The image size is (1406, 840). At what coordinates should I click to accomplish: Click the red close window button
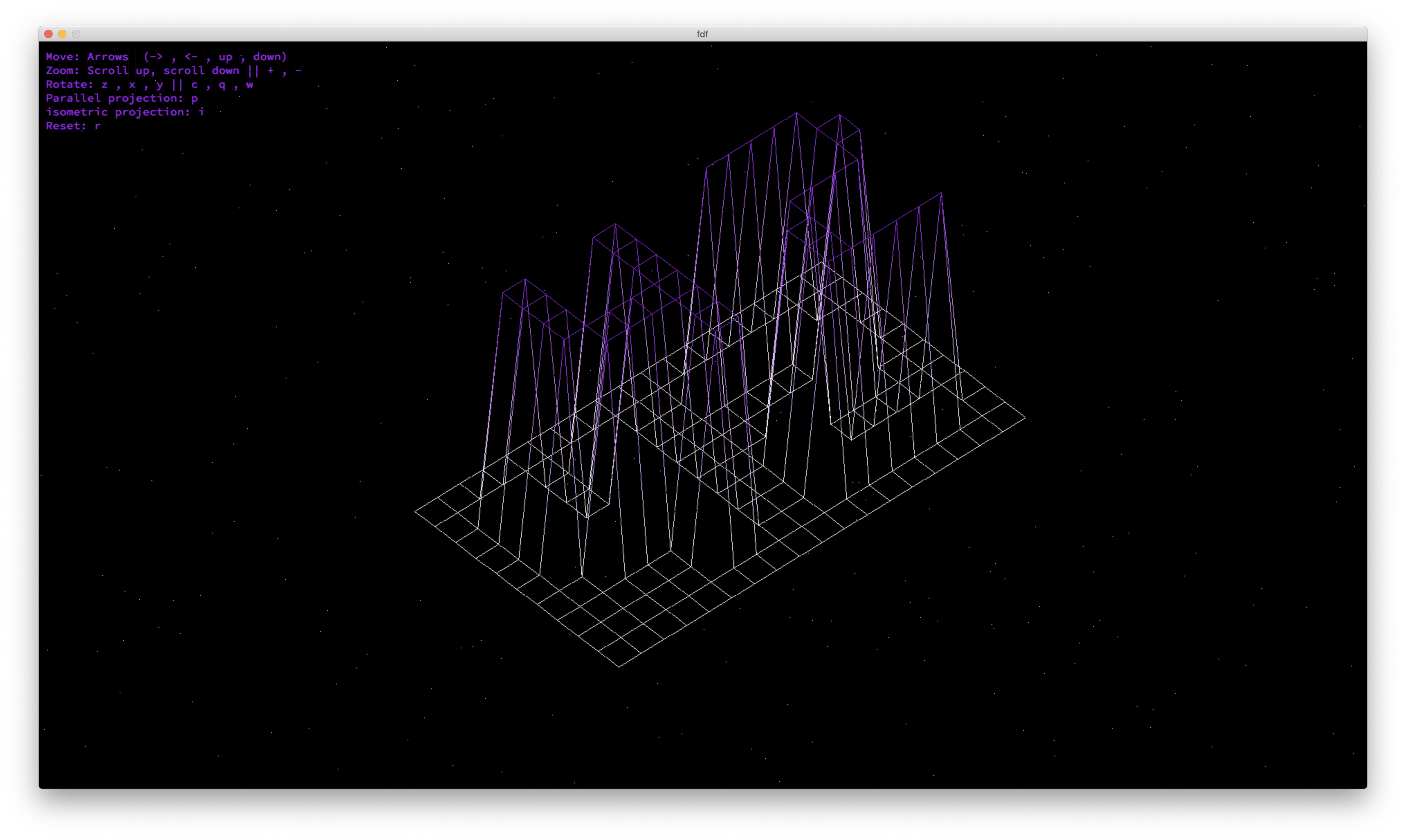[x=49, y=34]
